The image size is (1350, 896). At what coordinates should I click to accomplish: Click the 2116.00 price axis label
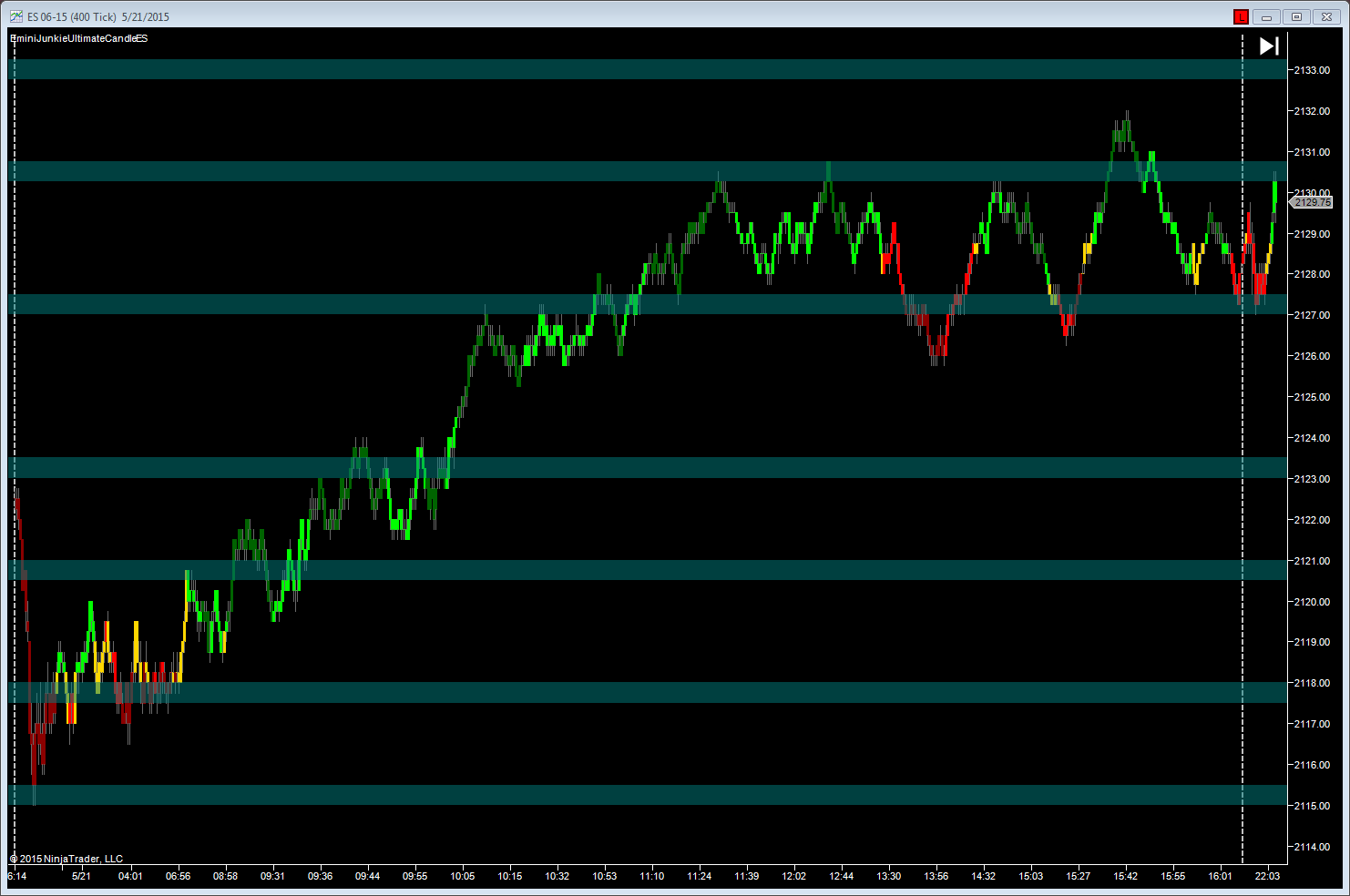[1312, 765]
